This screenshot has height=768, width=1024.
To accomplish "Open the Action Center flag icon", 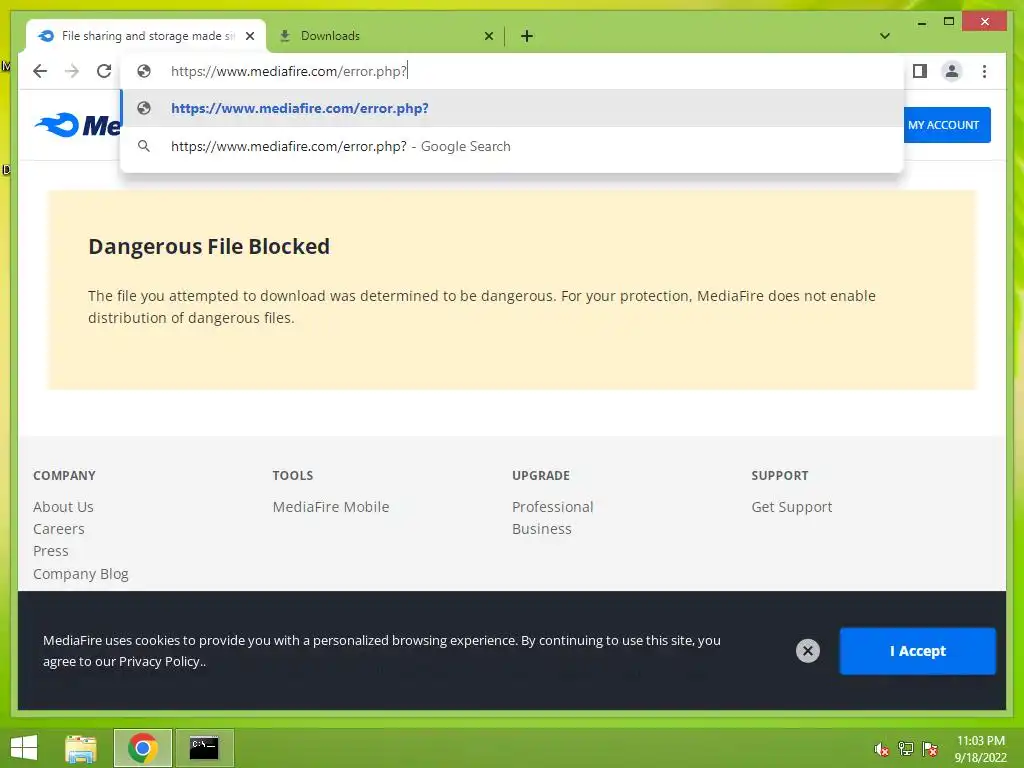I will tap(930, 749).
